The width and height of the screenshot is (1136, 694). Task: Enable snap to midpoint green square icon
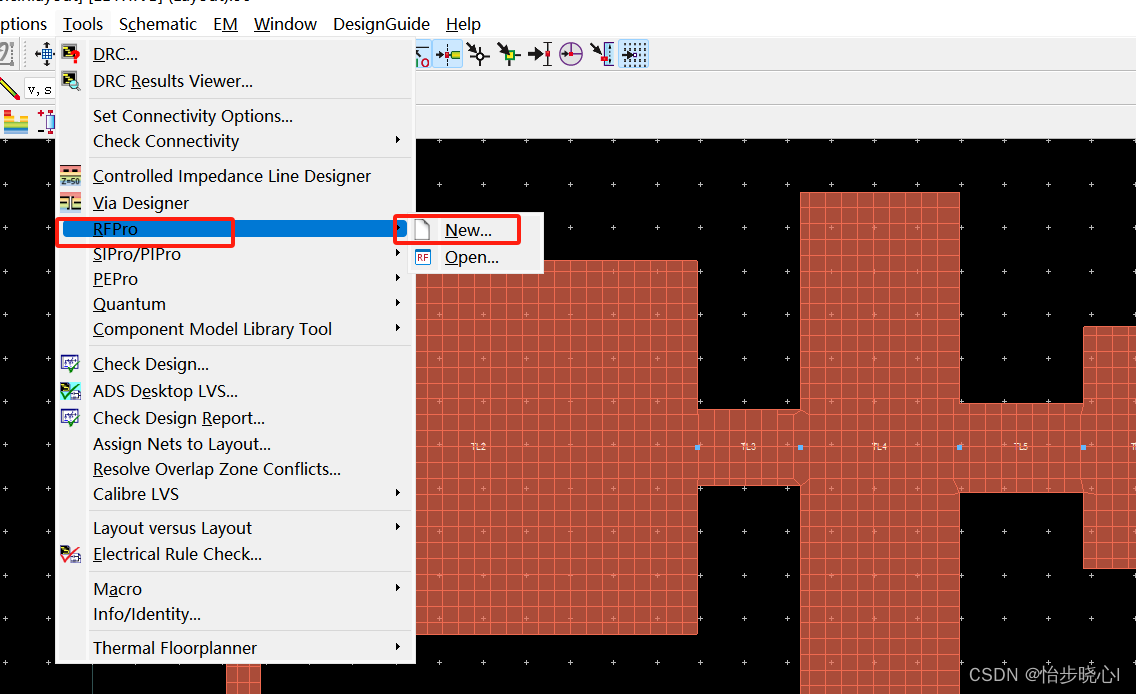pos(509,54)
